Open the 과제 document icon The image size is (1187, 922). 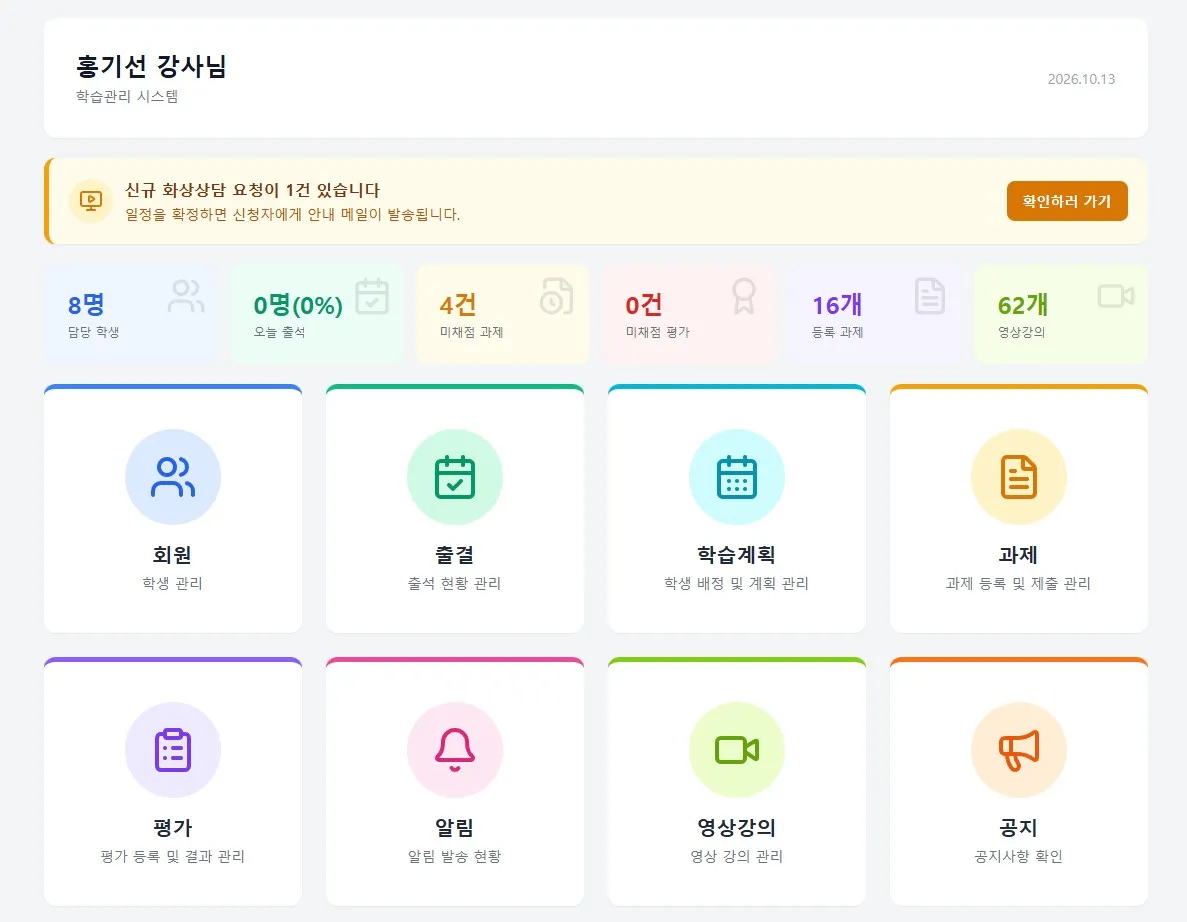pos(1019,477)
